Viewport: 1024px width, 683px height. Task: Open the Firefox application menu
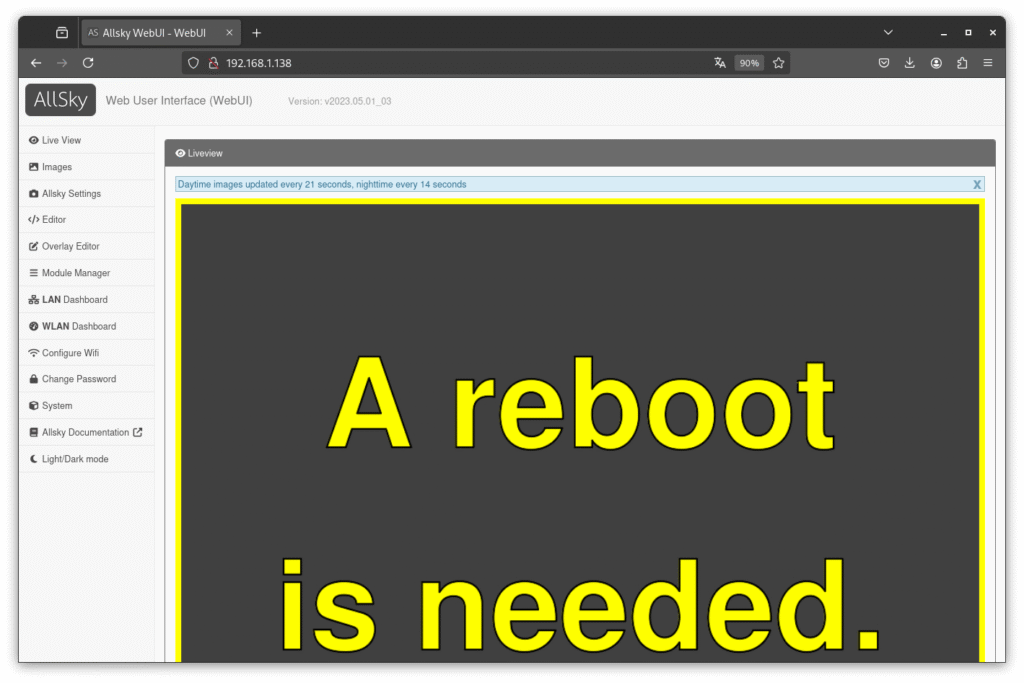point(988,63)
